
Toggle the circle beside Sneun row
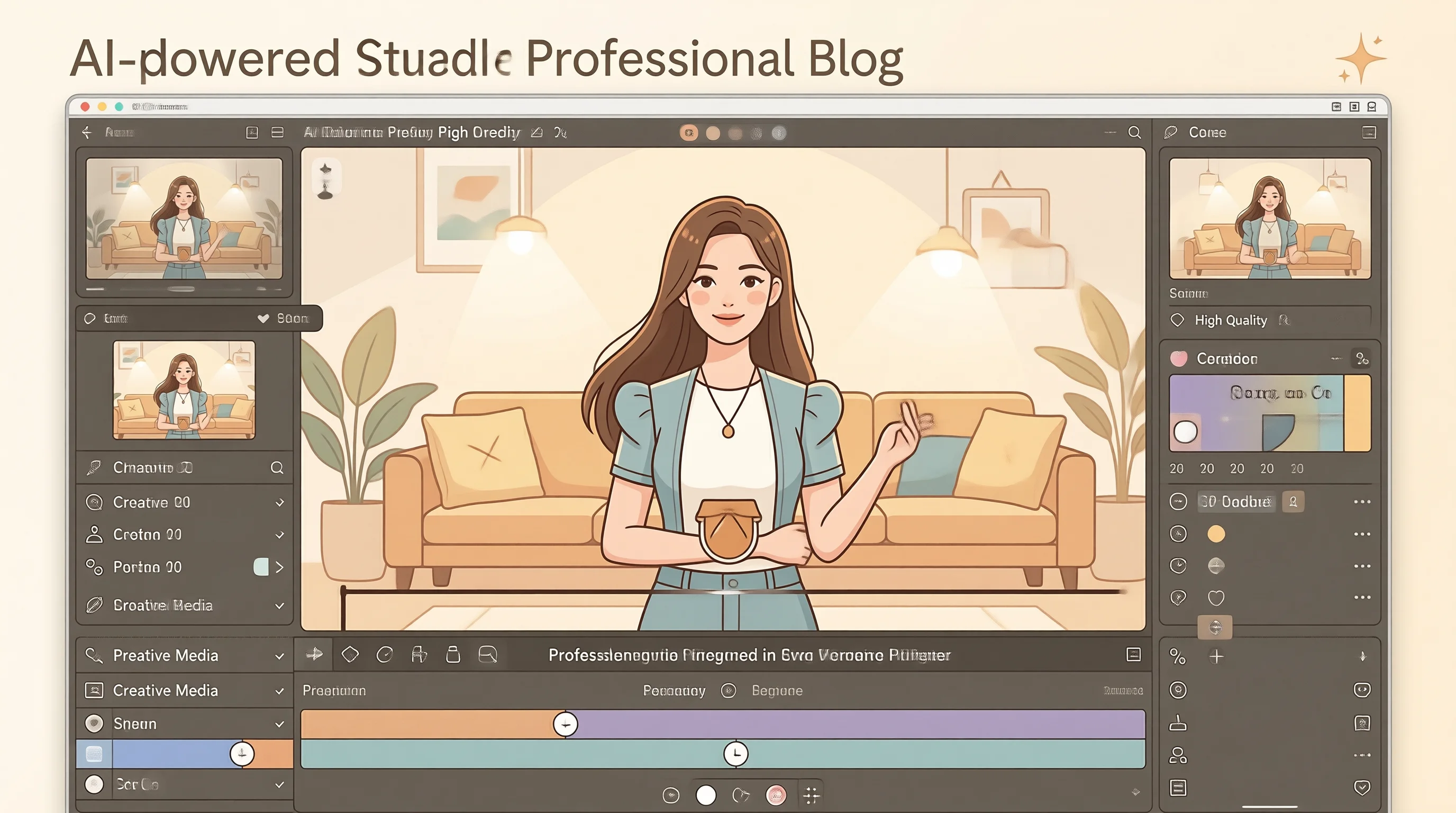[94, 723]
